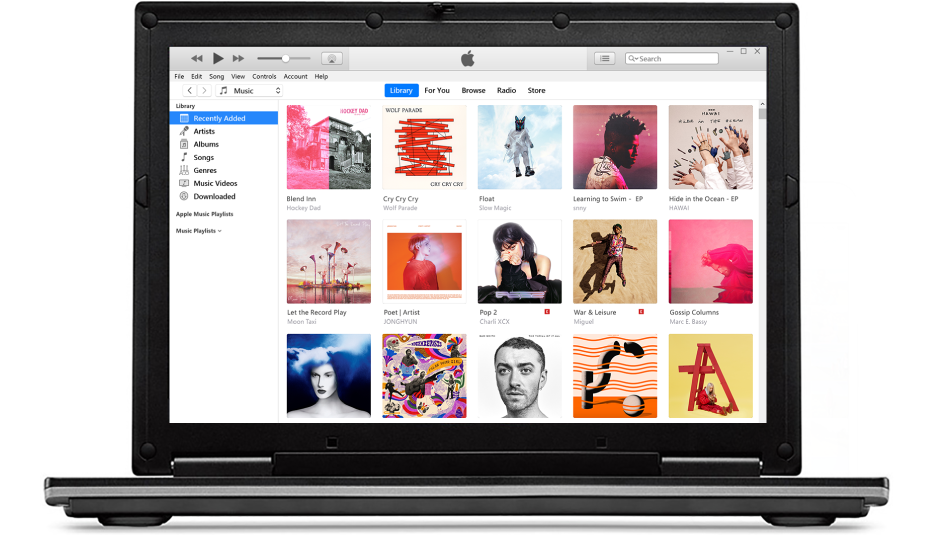Viewport: 931px width, 535px height.
Task: Open the Cry Cry Cry album cover
Action: pyautogui.click(x=425, y=147)
